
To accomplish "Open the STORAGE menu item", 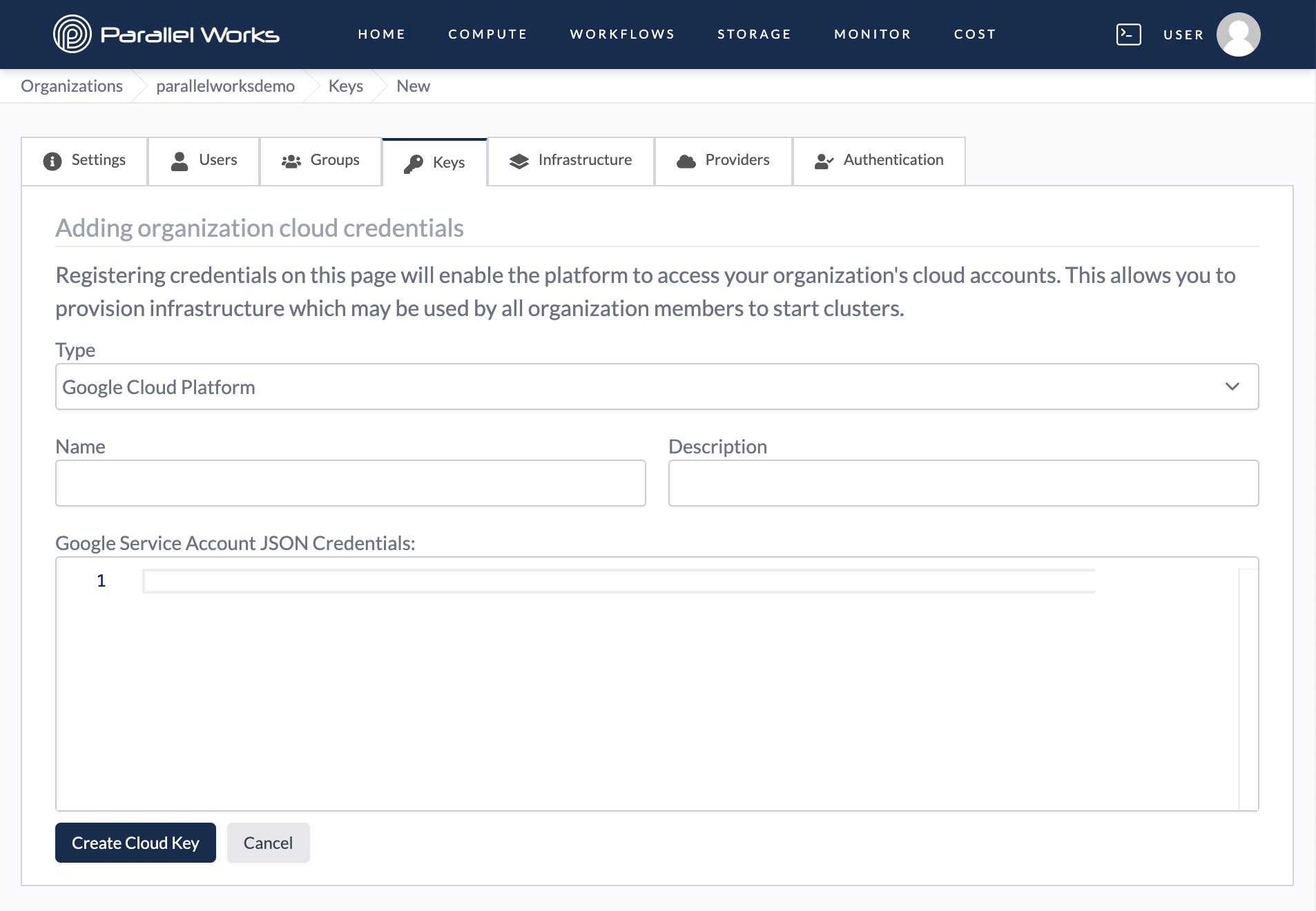I will click(754, 34).
